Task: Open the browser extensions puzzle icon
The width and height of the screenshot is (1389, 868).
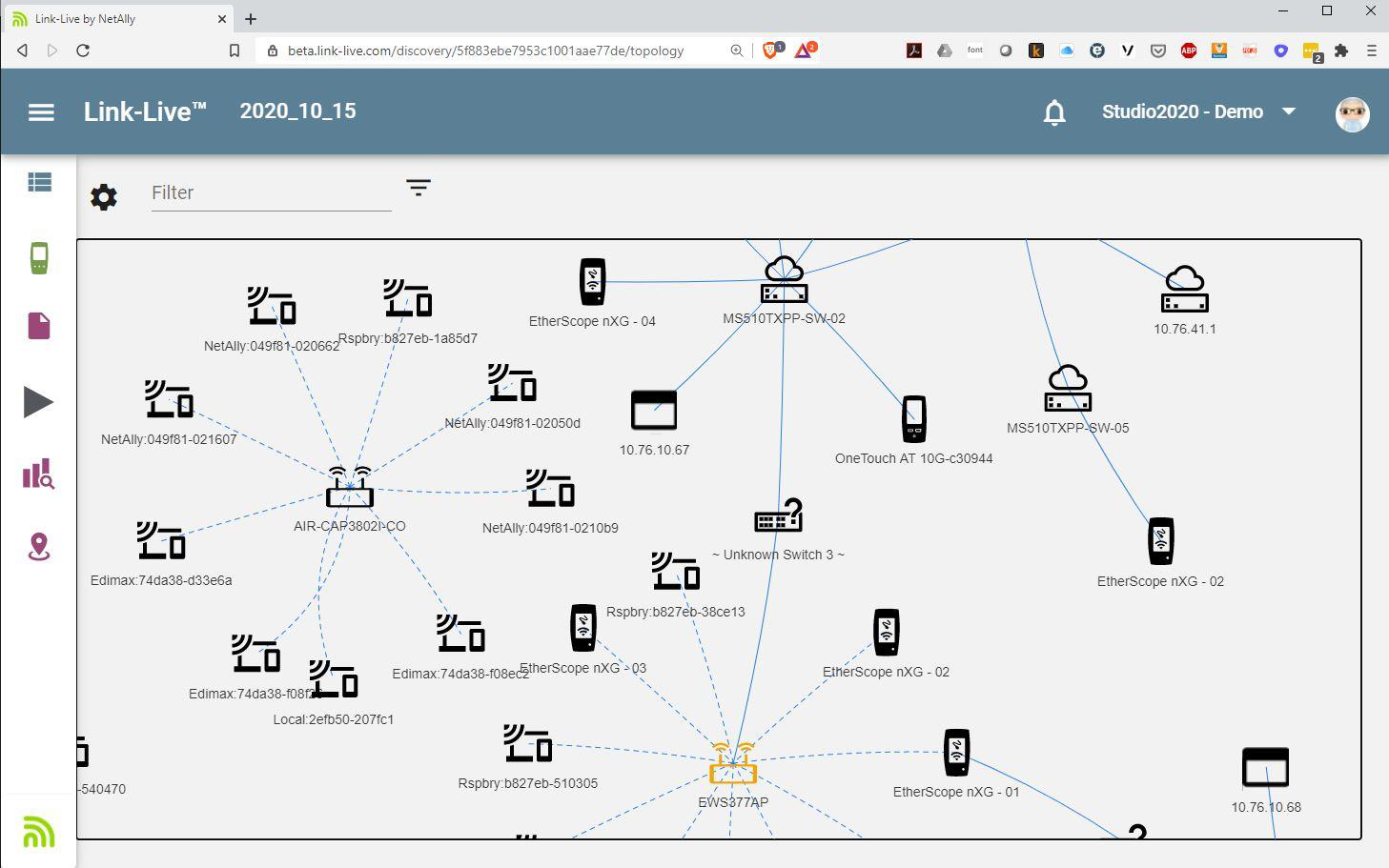Action: 1342,50
